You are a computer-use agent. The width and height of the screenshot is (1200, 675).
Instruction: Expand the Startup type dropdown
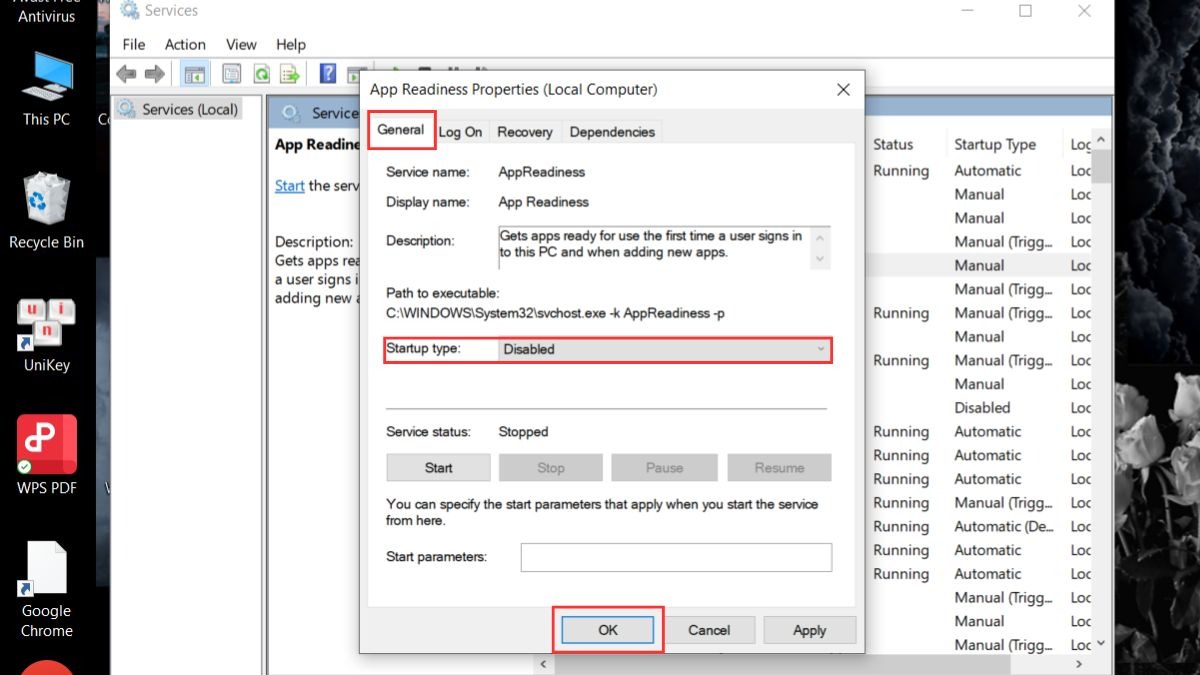pos(665,349)
